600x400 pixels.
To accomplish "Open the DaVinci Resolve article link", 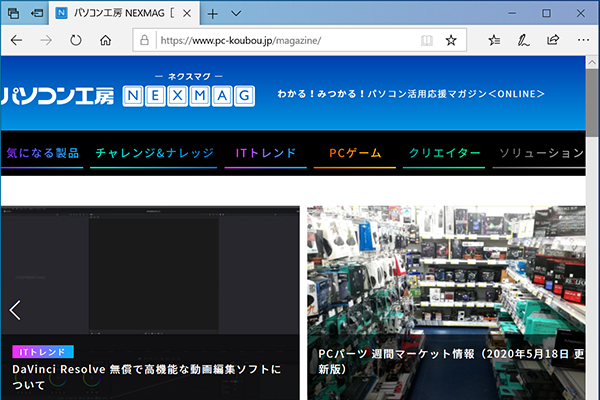I will [x=147, y=376].
